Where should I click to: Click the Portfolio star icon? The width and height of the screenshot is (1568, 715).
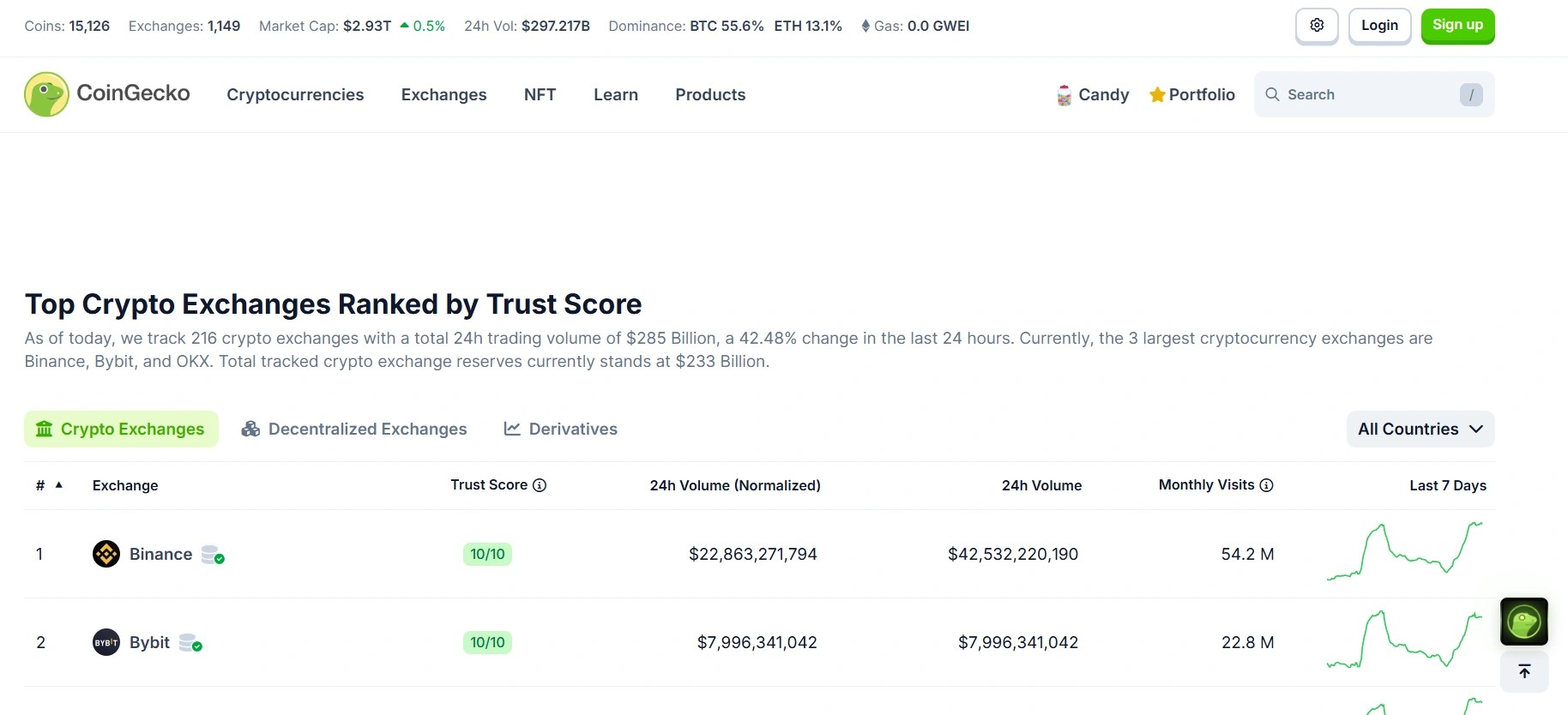(x=1157, y=95)
